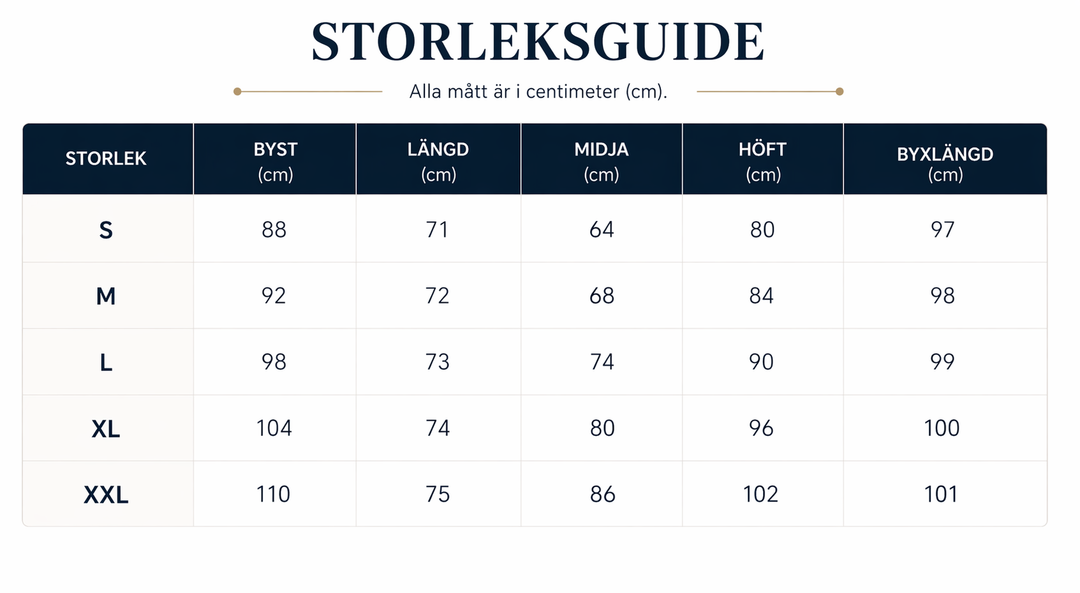Screen dimensions: 1080x593
Task: Select the size XXL row label
Action: pyautogui.click(x=105, y=495)
